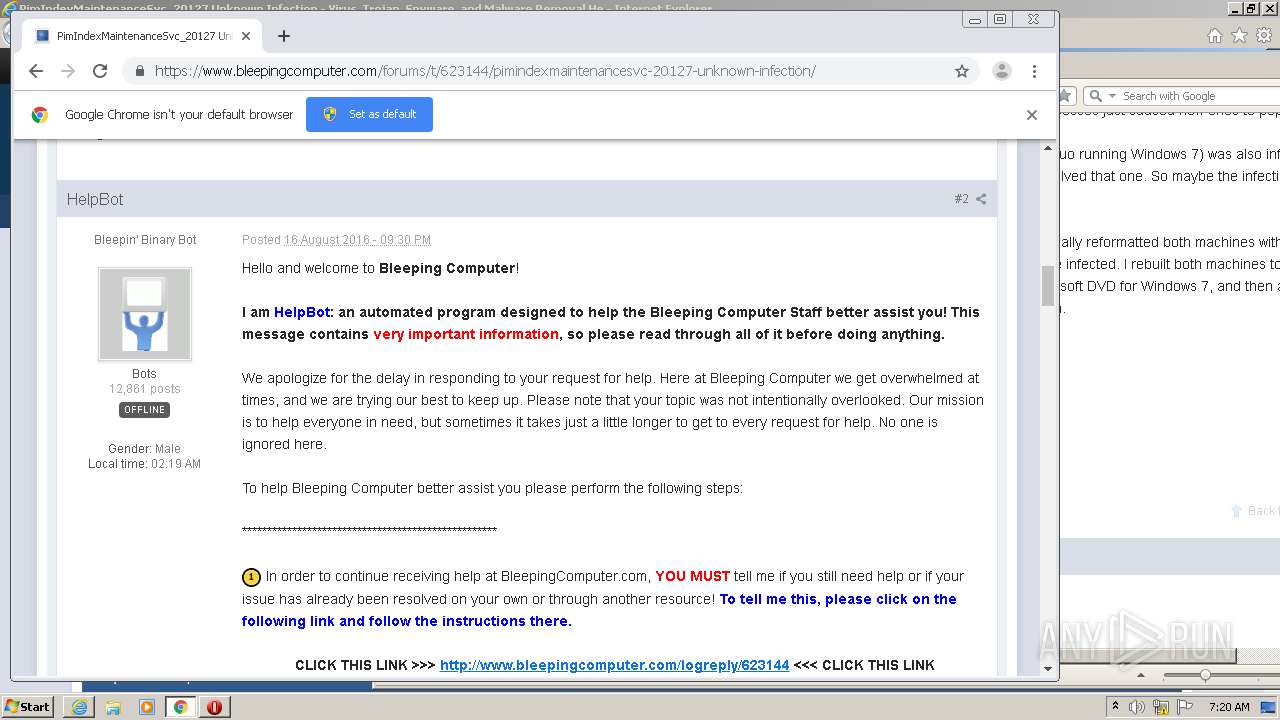
Task: Open a new Chrome tab
Action: (x=284, y=36)
